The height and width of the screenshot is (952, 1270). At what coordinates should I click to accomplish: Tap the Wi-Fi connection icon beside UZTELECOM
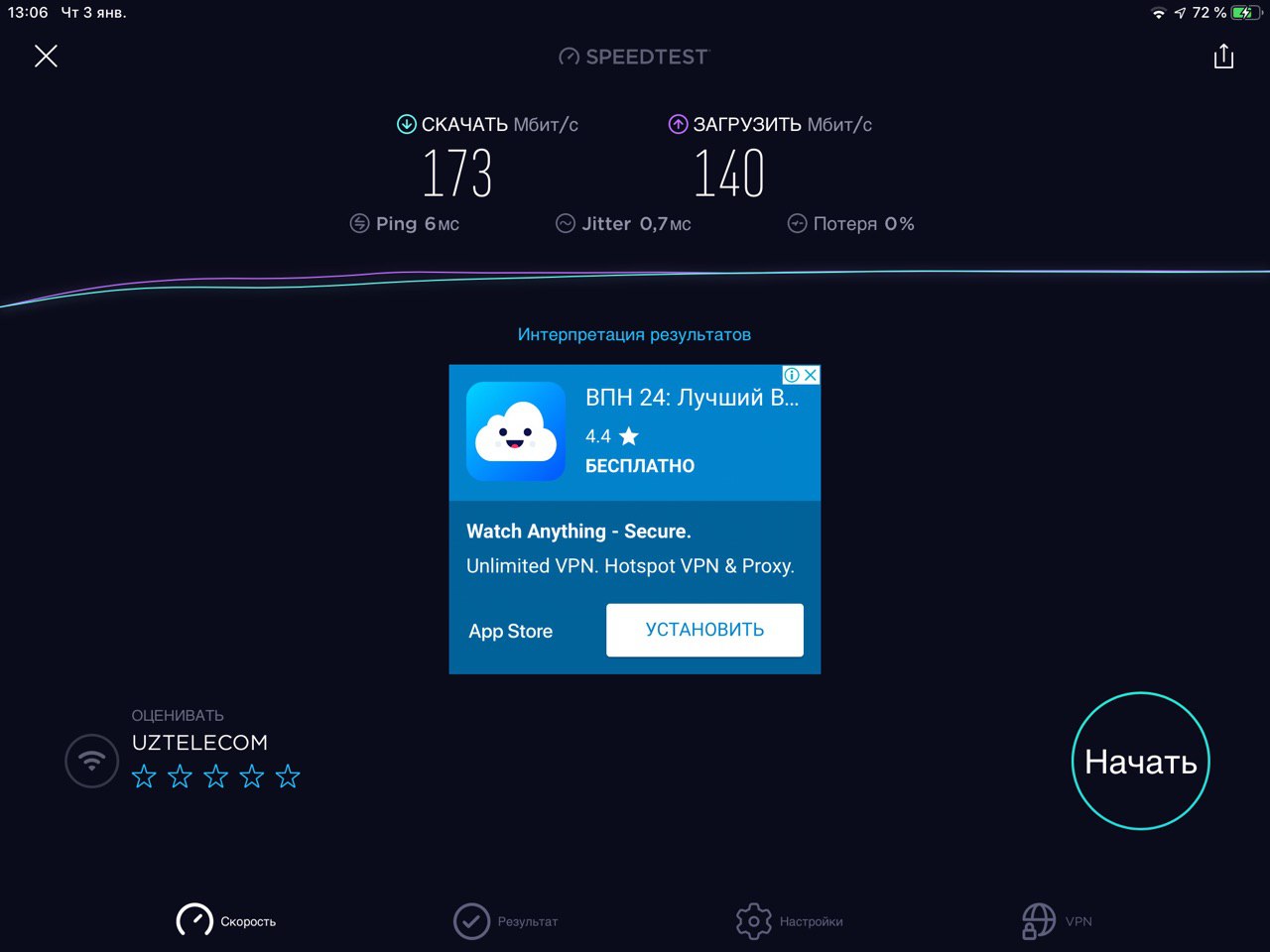[x=91, y=761]
